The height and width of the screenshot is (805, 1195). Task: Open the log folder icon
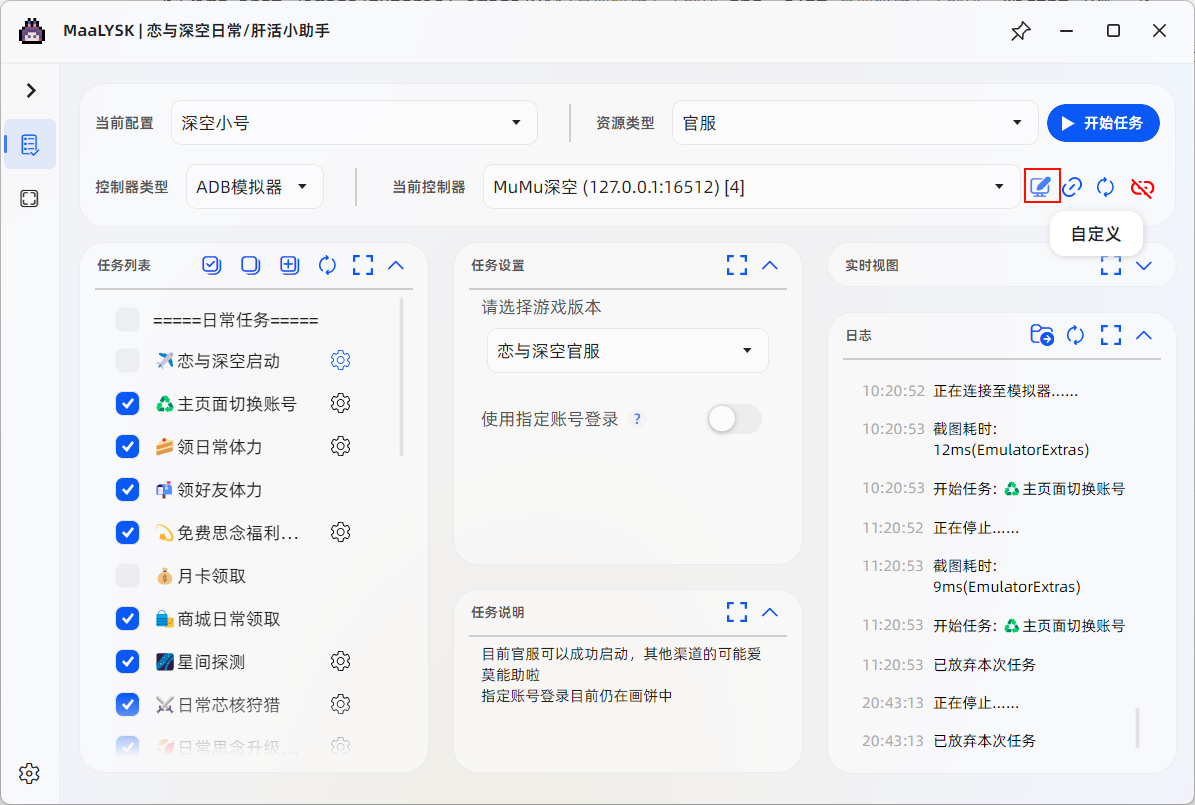click(x=1042, y=335)
